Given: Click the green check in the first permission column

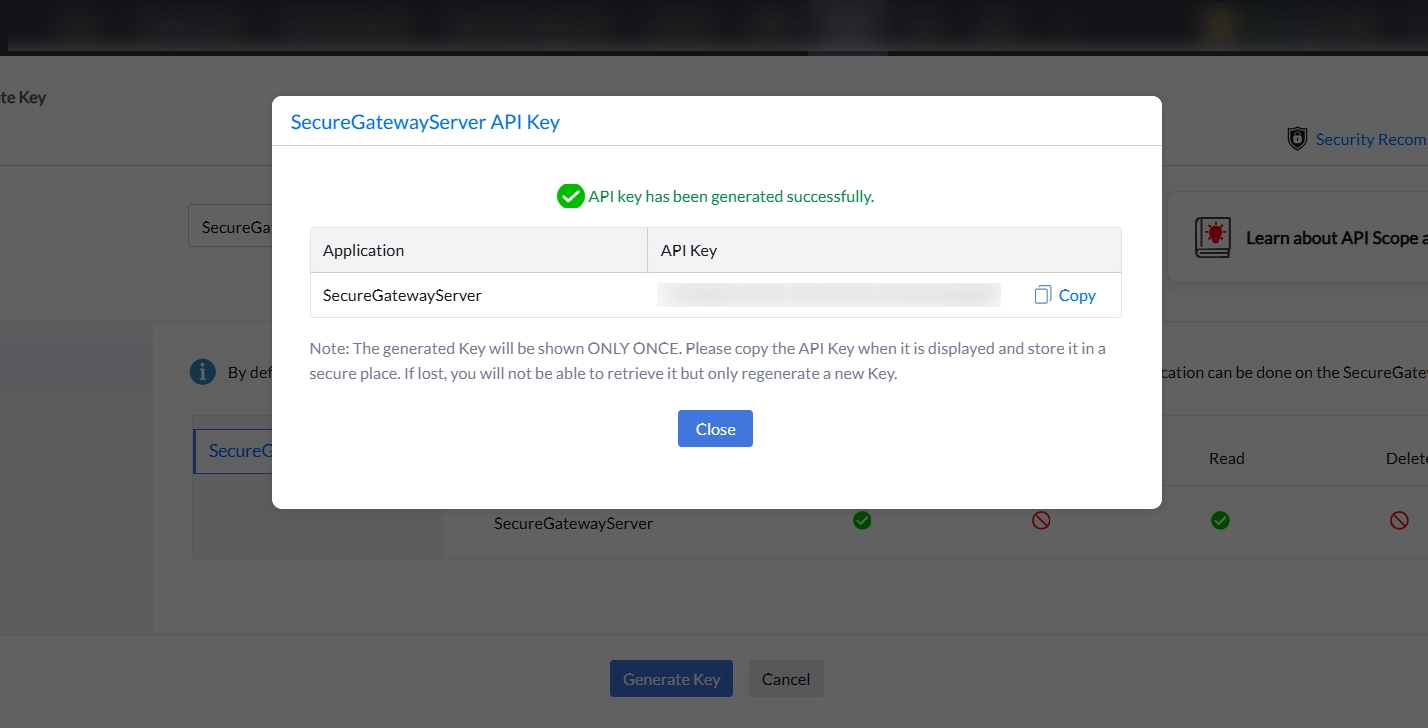Looking at the screenshot, I should coord(862,520).
